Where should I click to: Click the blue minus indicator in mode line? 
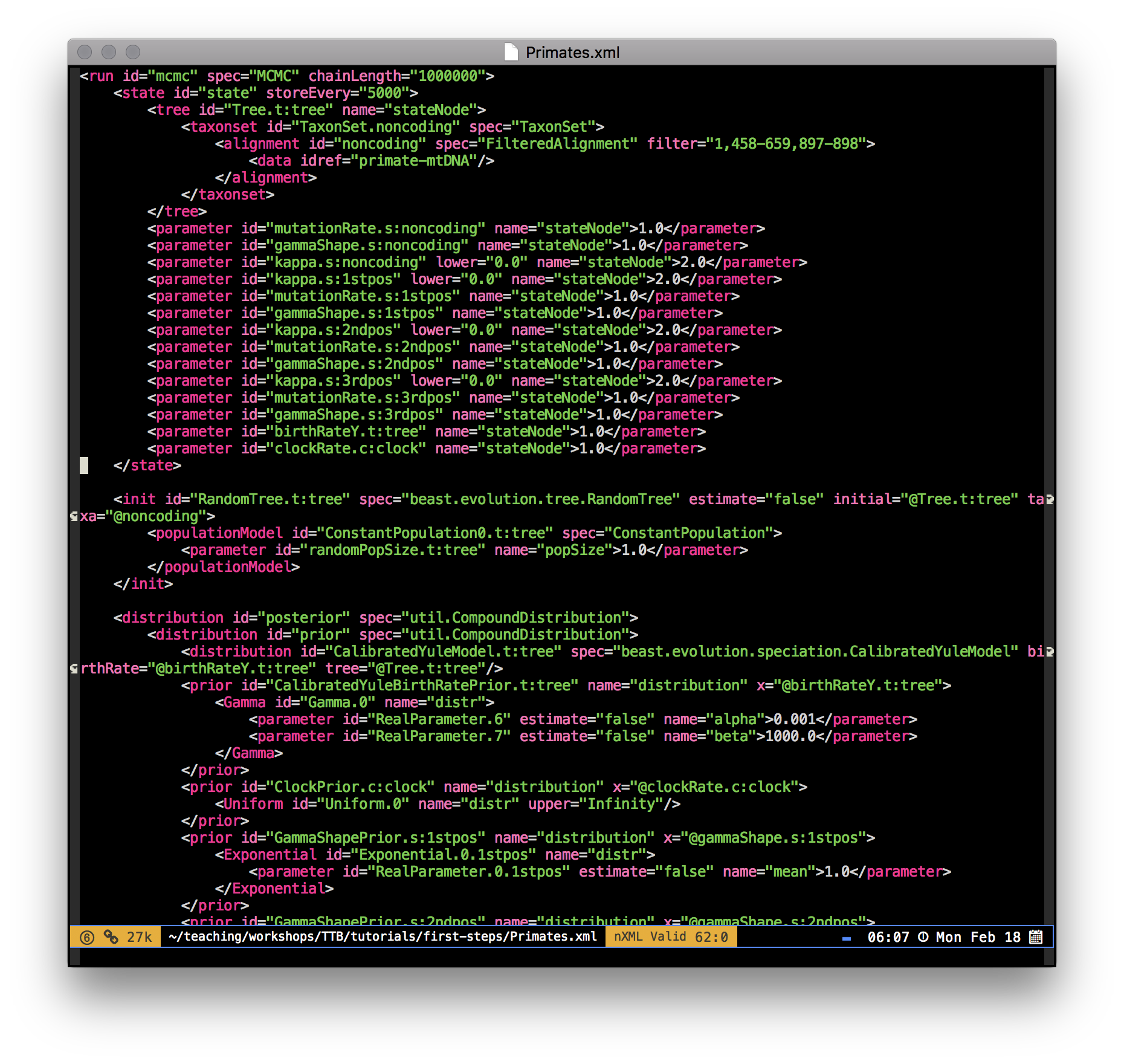(846, 938)
